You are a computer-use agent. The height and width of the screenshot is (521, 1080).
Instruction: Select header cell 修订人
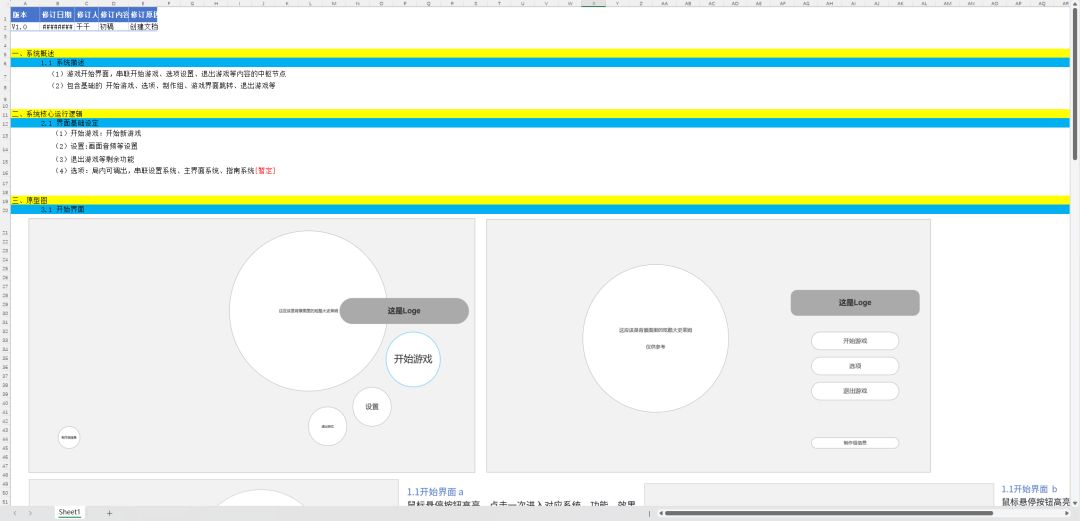[x=85, y=14]
